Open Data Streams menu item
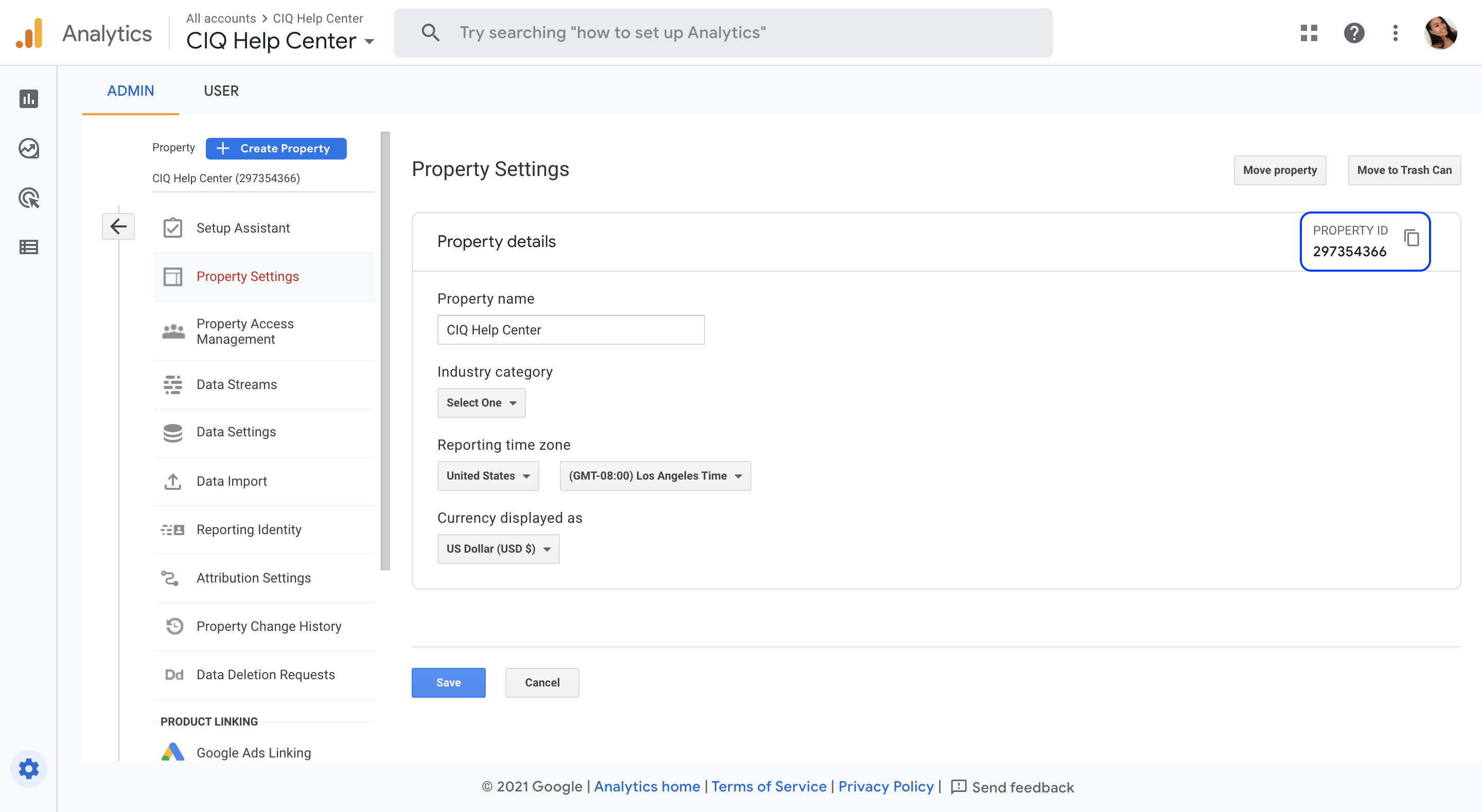The image size is (1482, 812). pyautogui.click(x=264, y=384)
